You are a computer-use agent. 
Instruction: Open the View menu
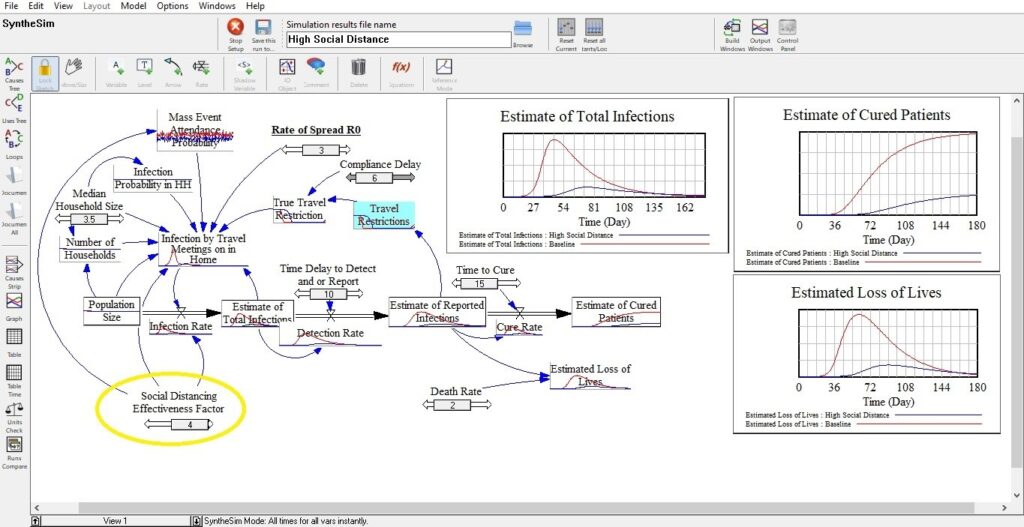click(x=63, y=6)
